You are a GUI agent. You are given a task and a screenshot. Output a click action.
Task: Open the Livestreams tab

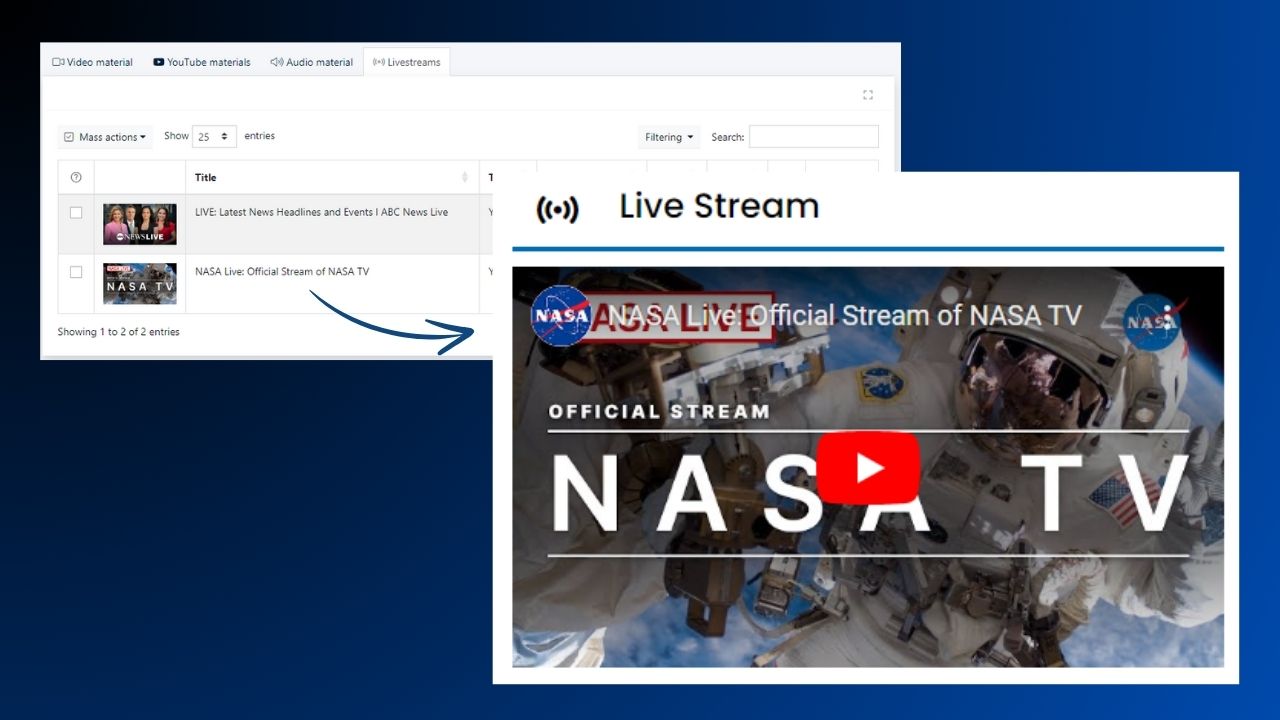406,62
